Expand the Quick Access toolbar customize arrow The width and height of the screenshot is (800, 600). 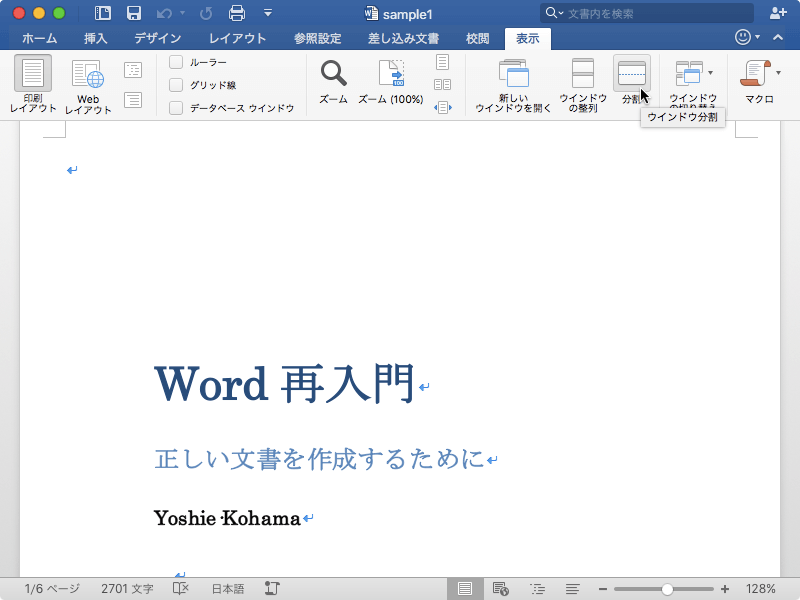(x=267, y=13)
